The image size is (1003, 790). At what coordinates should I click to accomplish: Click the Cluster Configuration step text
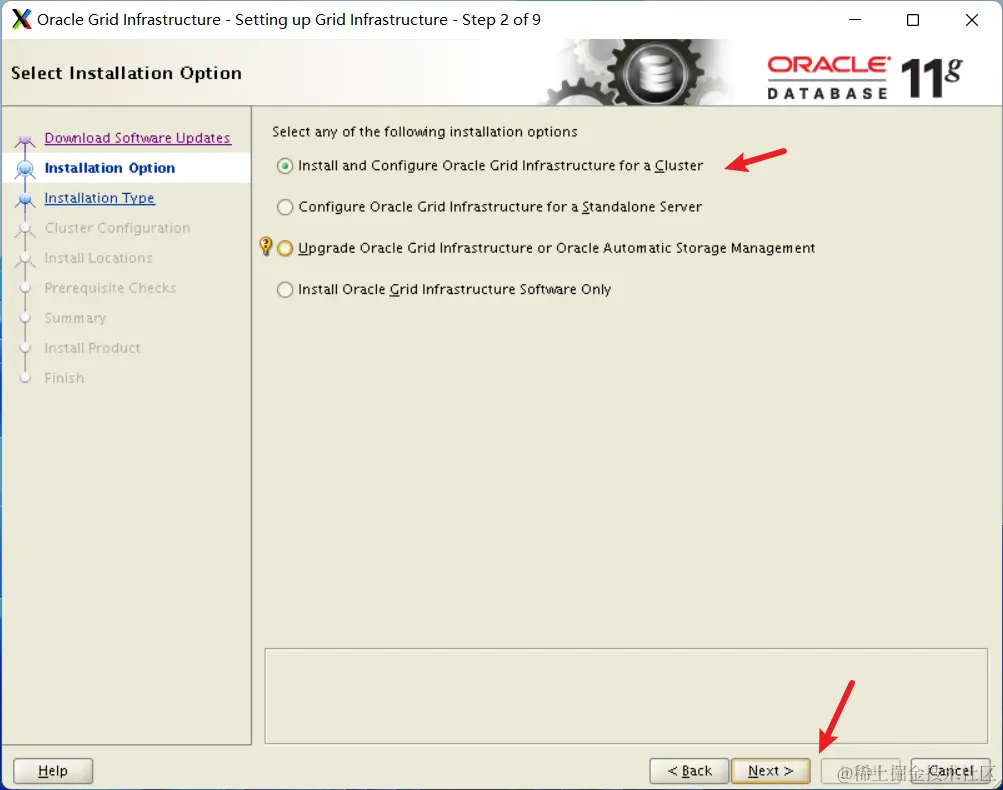point(117,228)
